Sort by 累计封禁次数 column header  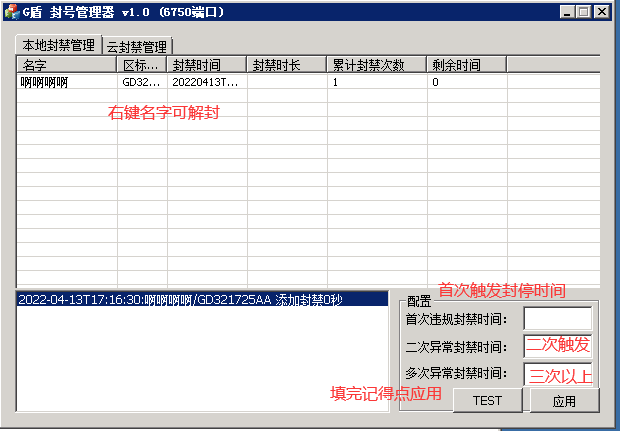377,65
